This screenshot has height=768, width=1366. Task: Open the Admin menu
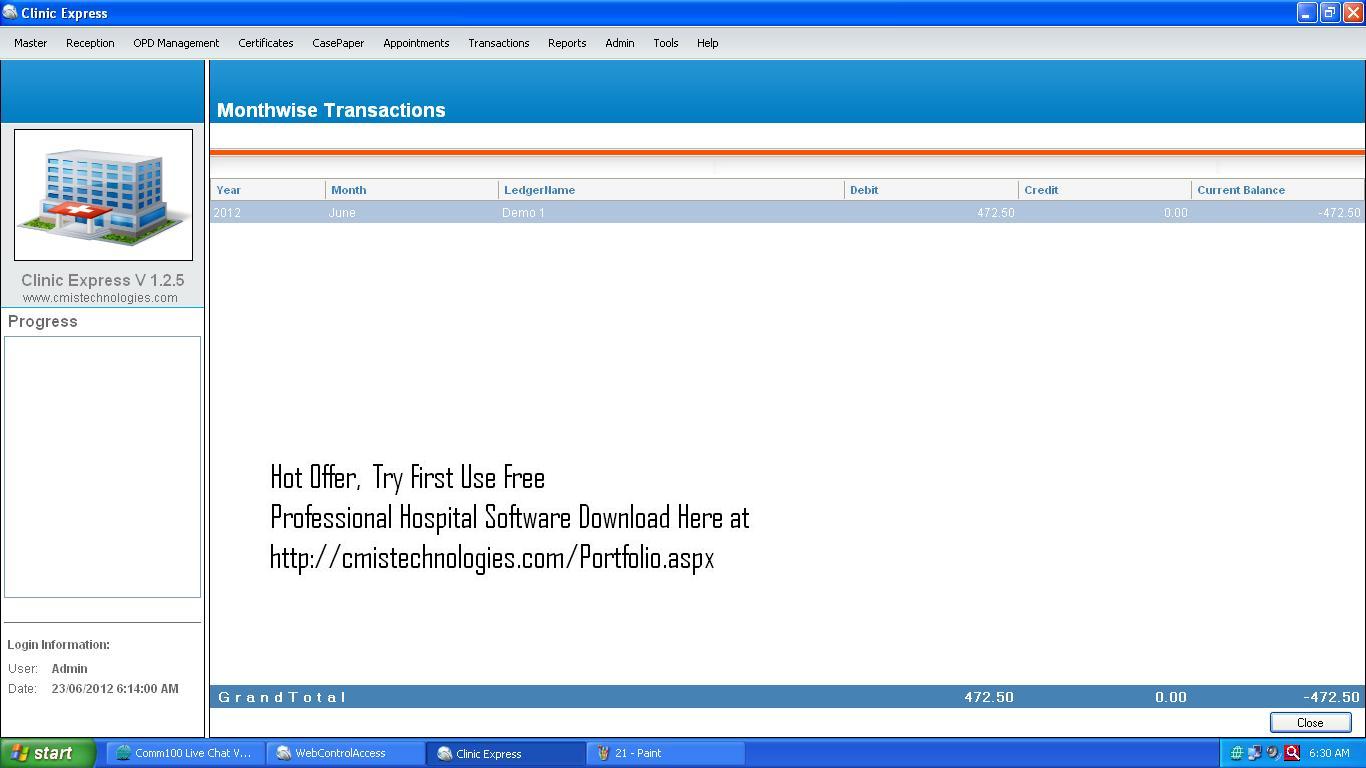point(619,43)
